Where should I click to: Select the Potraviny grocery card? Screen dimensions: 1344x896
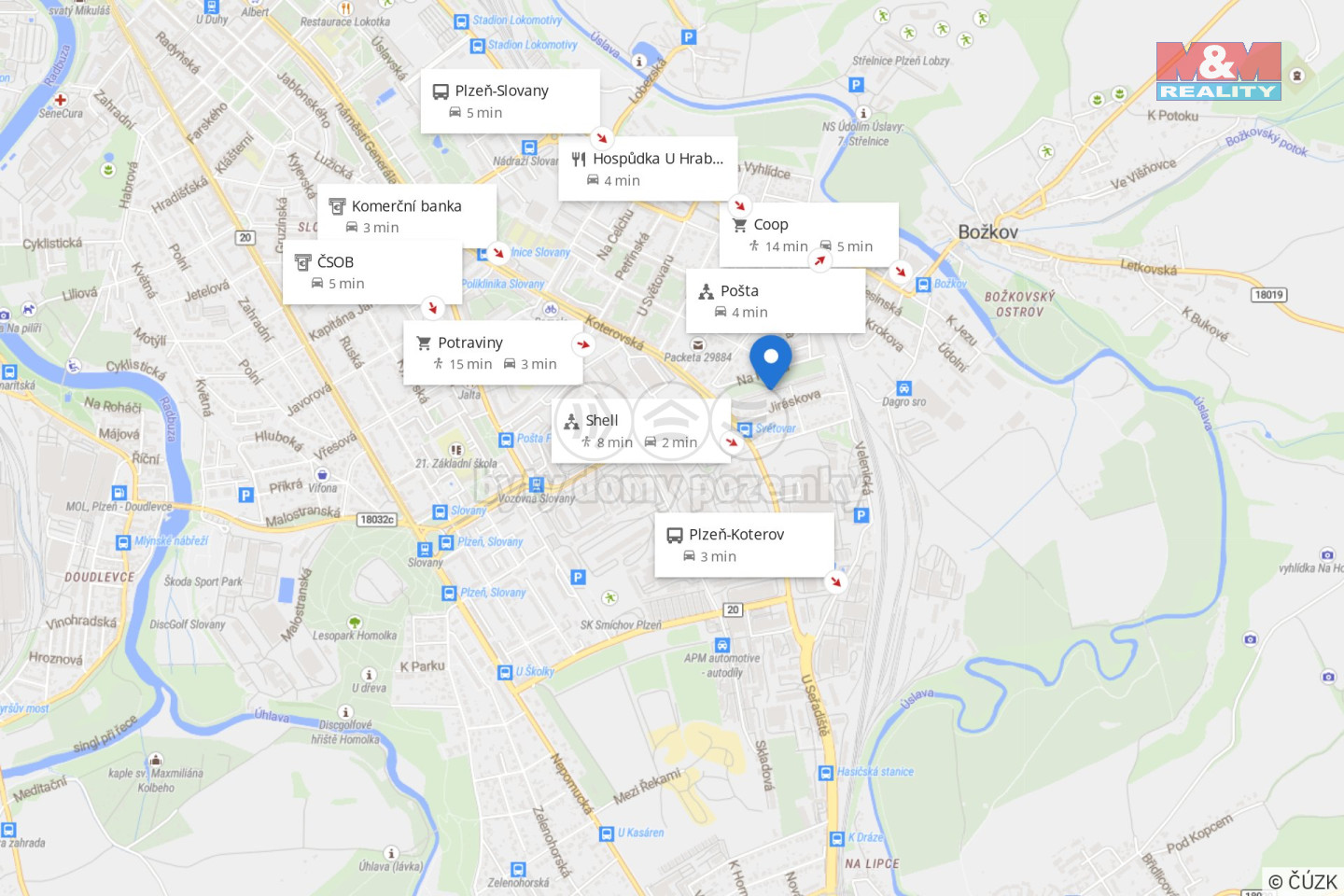tap(493, 353)
